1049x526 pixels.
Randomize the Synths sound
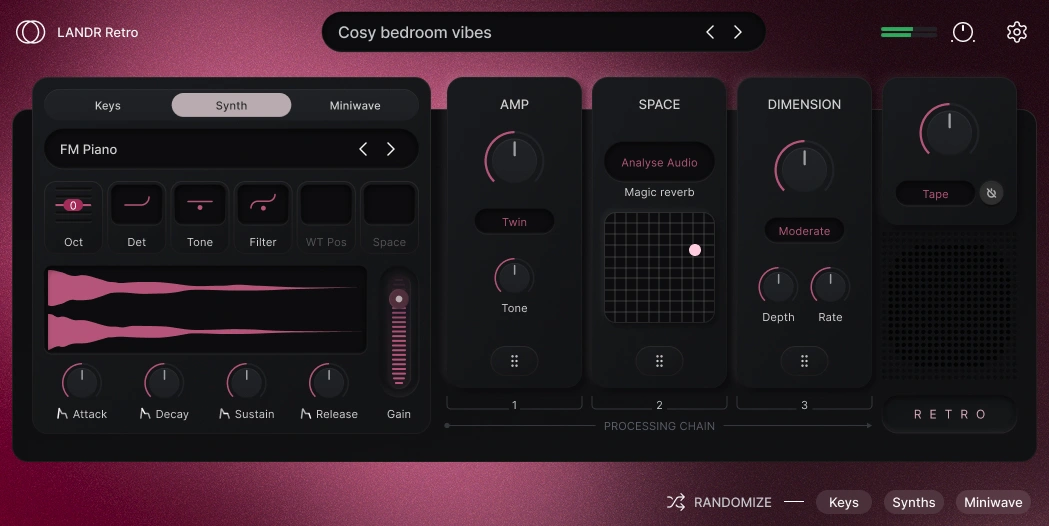[913, 502]
